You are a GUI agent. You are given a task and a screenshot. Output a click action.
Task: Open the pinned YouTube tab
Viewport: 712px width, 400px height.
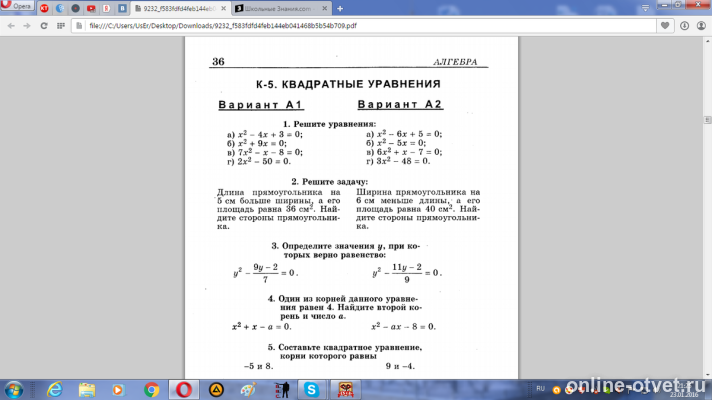click(91, 9)
